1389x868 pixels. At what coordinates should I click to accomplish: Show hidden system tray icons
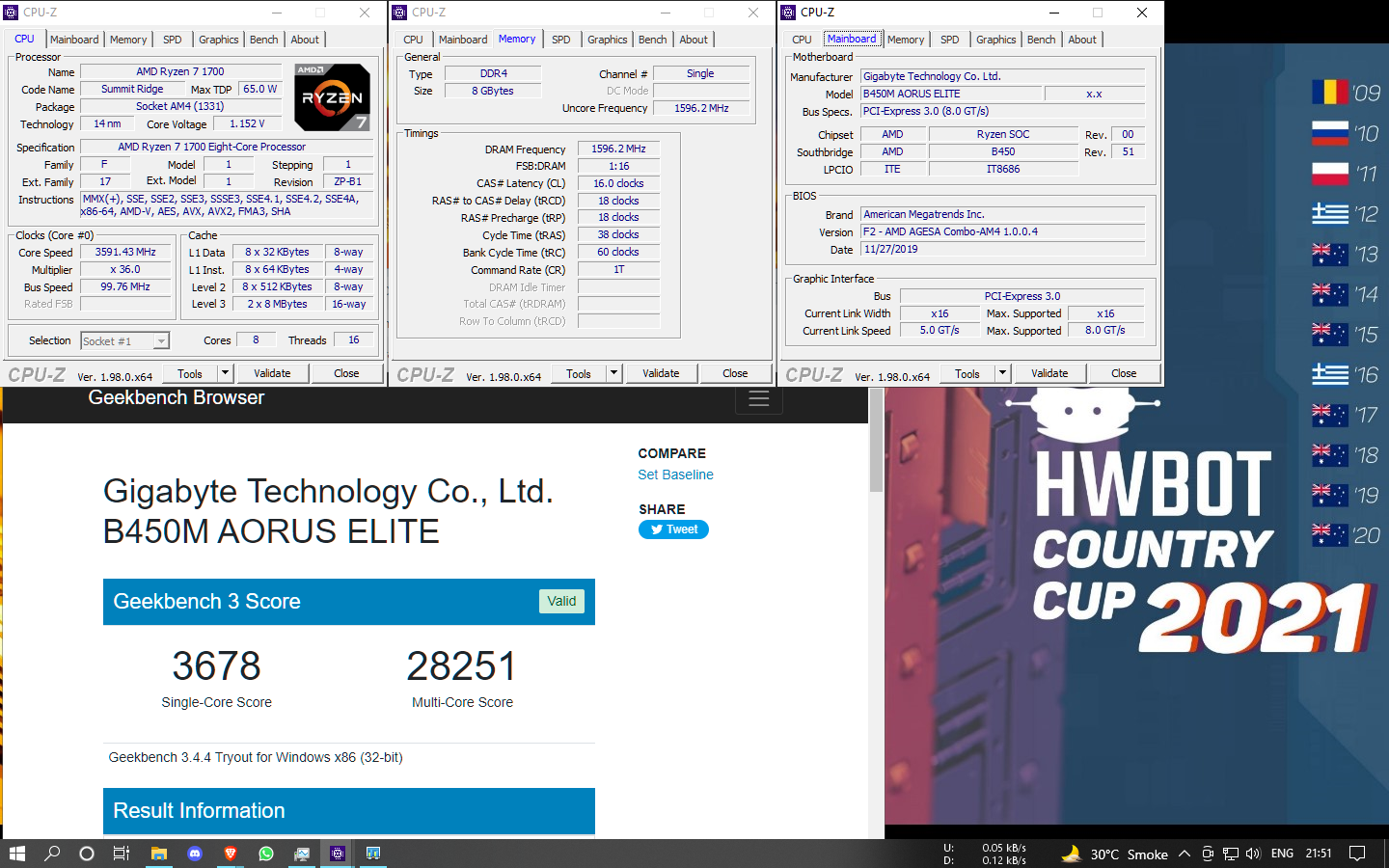[x=1184, y=854]
